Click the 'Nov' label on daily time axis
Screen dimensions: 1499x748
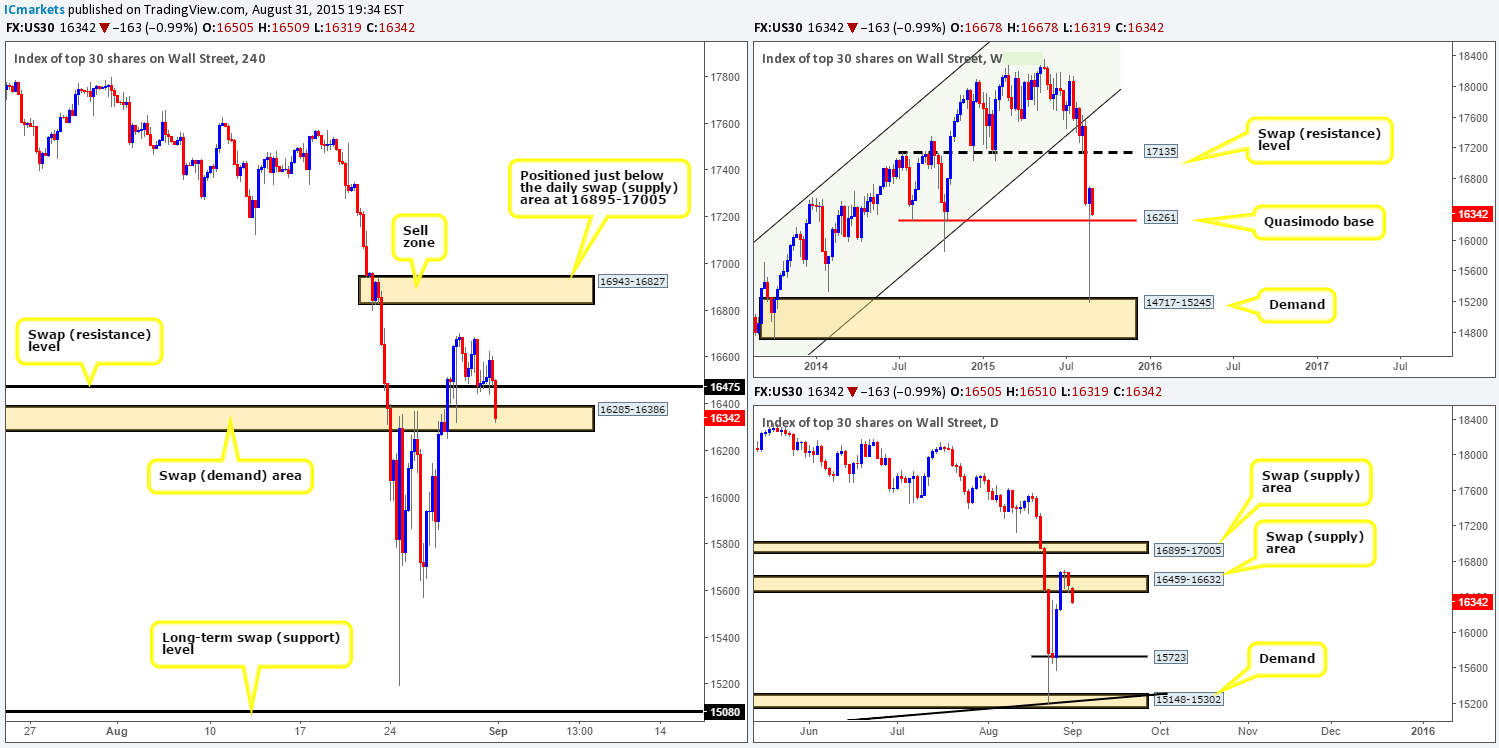[x=1246, y=730]
